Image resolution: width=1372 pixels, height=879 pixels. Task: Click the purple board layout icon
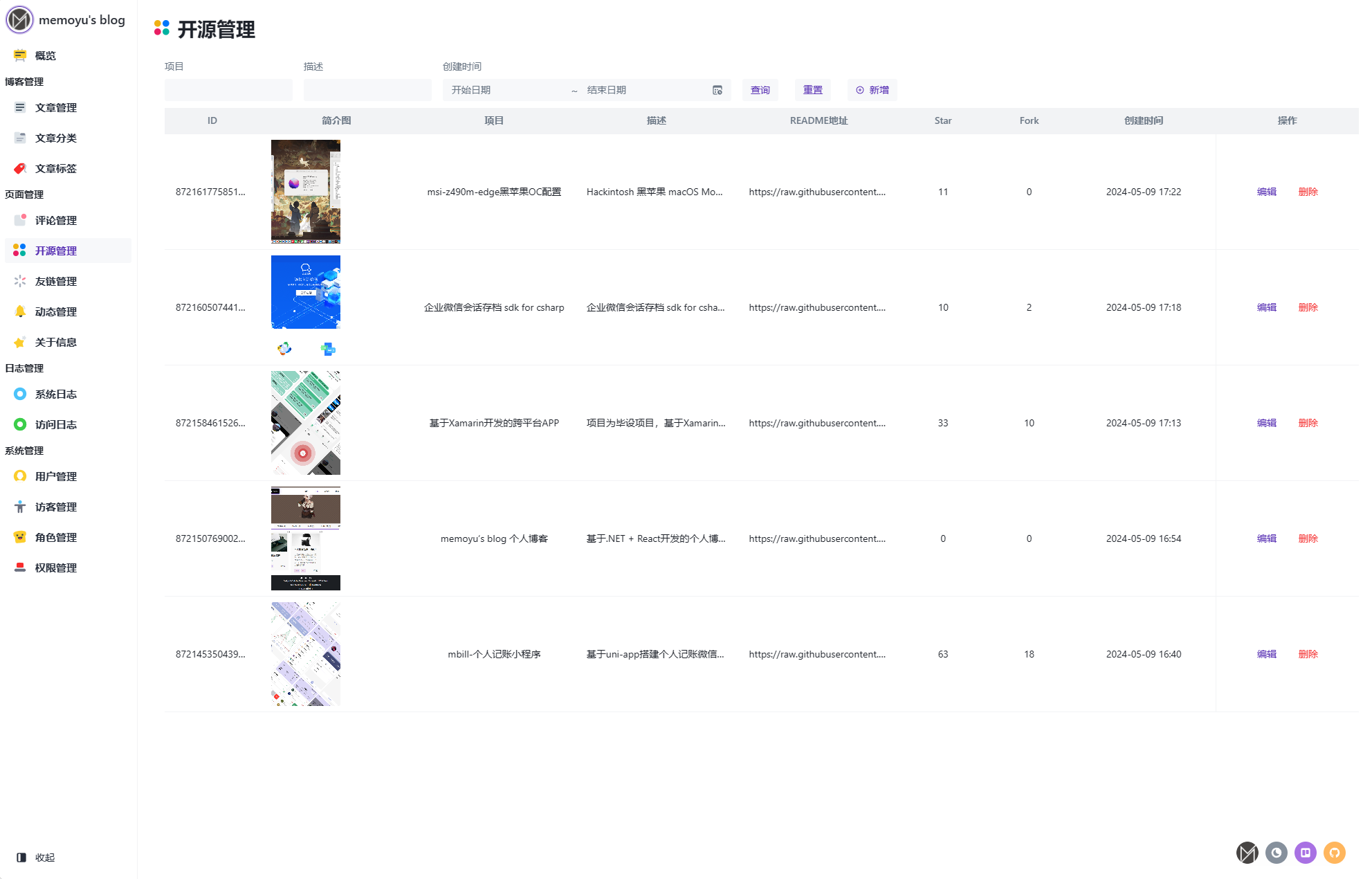click(1305, 853)
